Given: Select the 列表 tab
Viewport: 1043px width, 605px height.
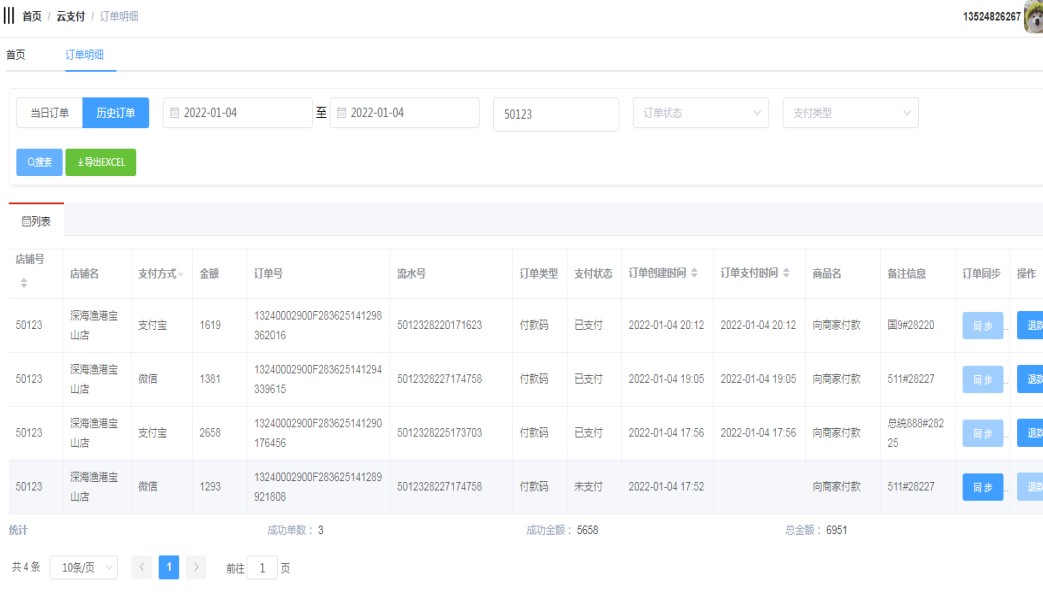Looking at the screenshot, I should pyautogui.click(x=36, y=220).
